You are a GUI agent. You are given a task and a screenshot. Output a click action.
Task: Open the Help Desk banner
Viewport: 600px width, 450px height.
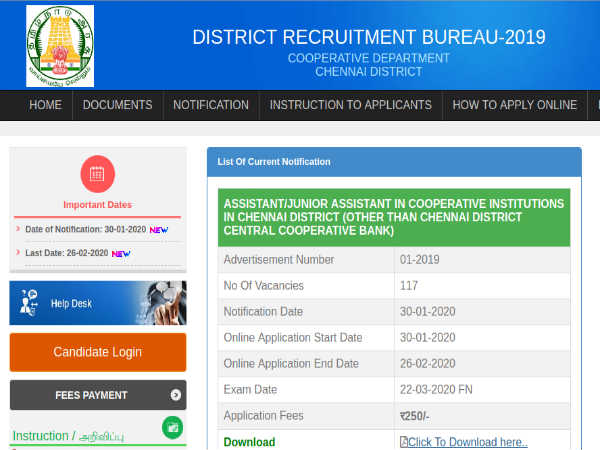(98, 303)
